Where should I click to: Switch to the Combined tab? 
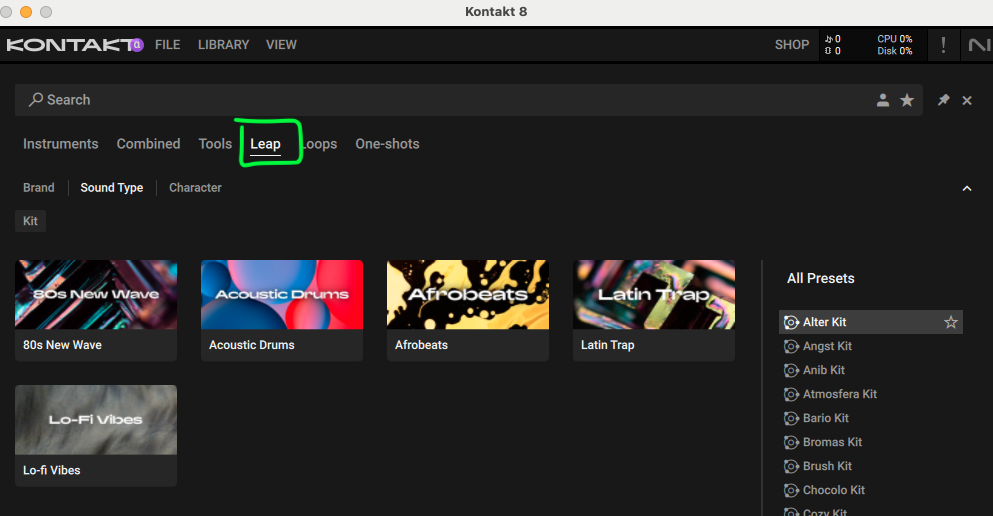(x=148, y=144)
